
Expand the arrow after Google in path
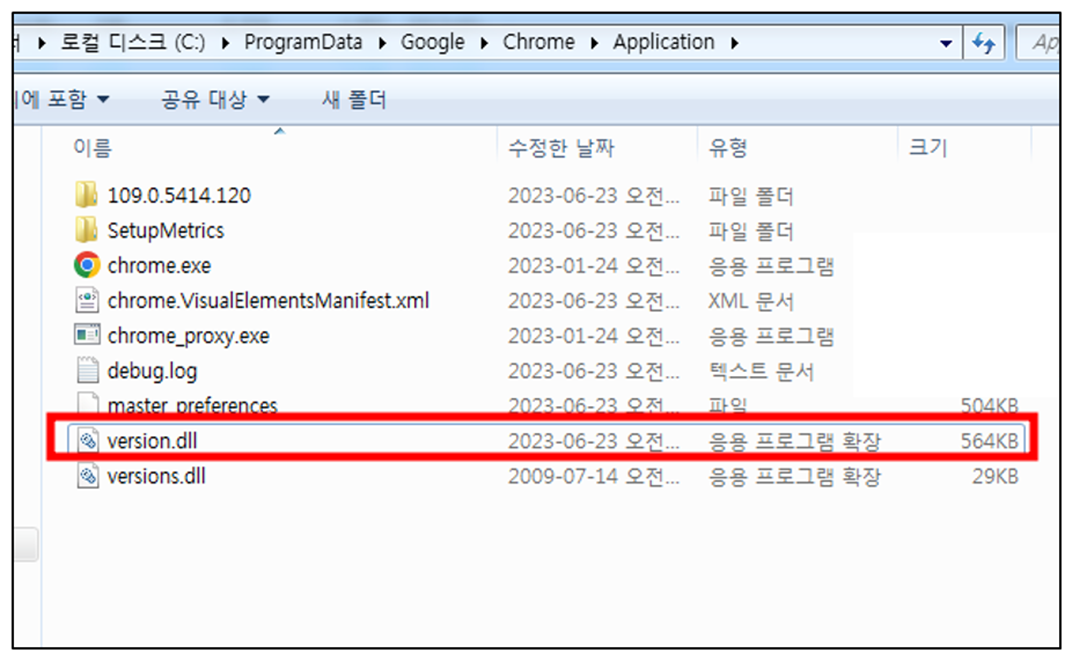484,43
